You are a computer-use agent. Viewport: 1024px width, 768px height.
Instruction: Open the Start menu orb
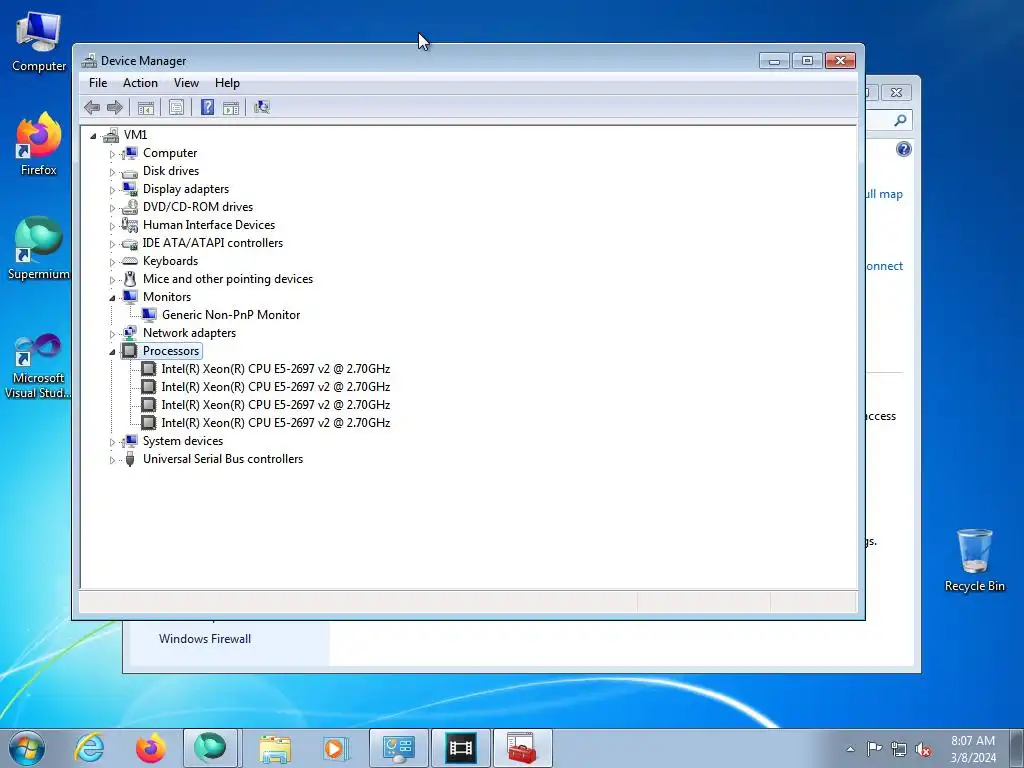27,748
